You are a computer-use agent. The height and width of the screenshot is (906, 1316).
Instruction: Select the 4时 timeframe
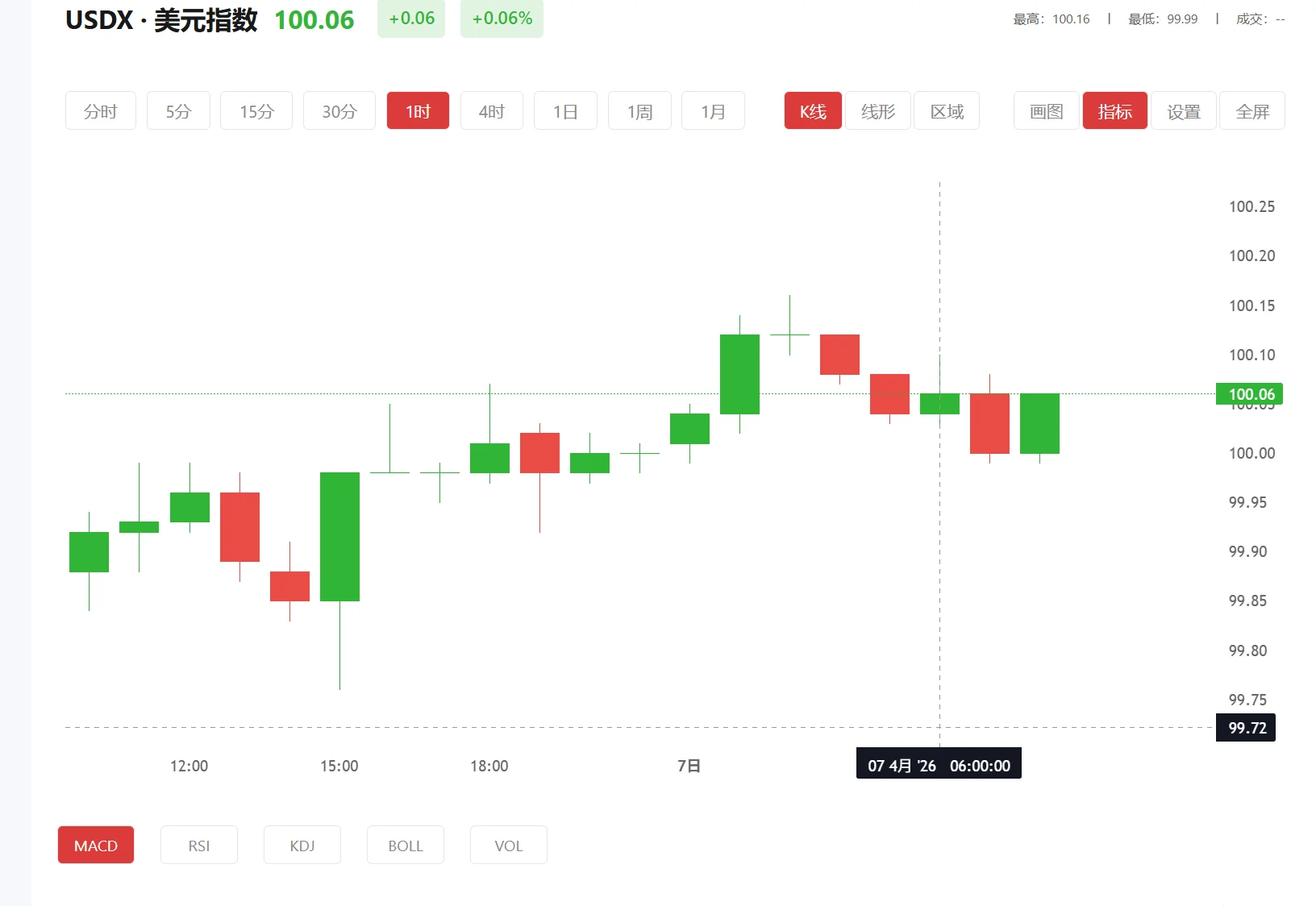pyautogui.click(x=492, y=111)
